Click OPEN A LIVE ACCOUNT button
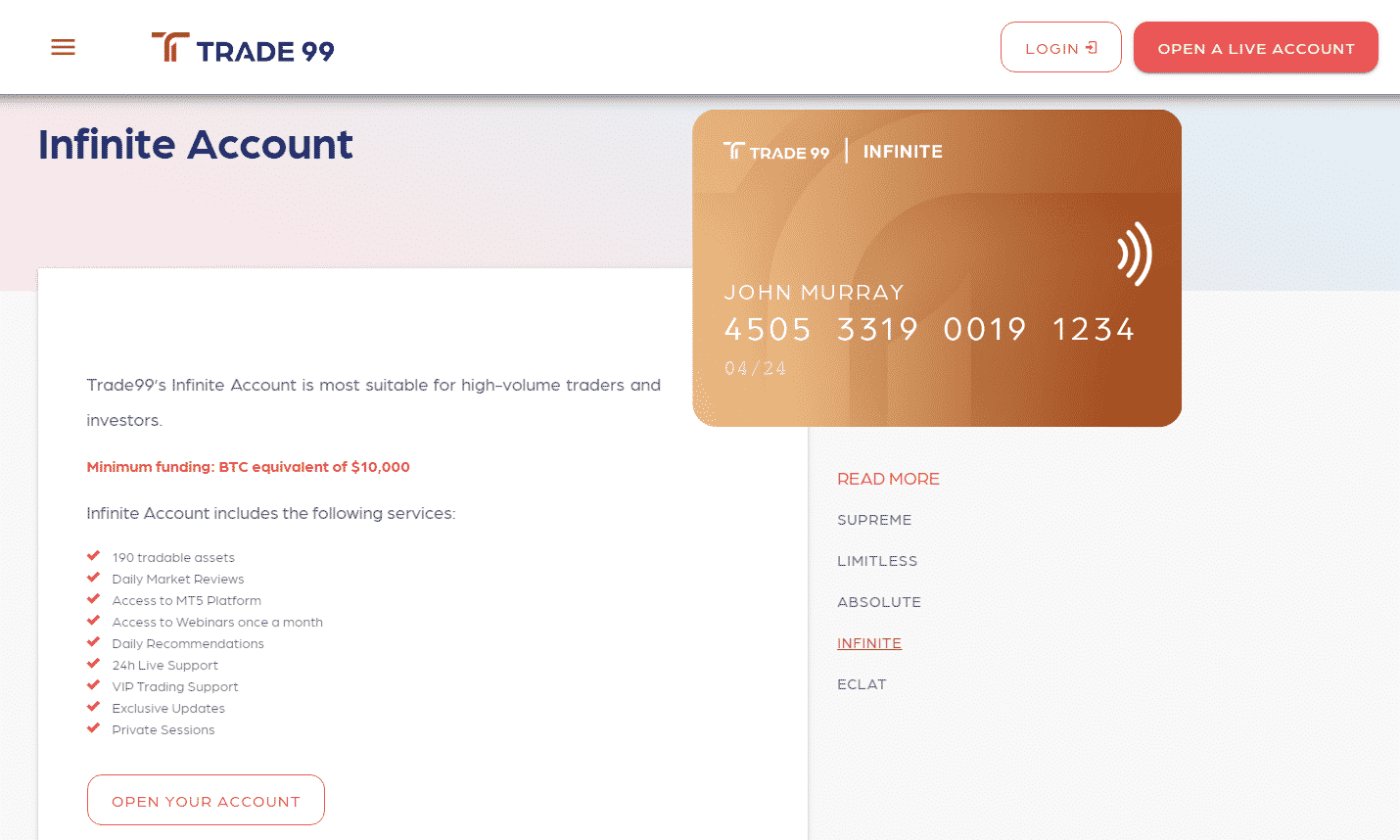 1256,47
